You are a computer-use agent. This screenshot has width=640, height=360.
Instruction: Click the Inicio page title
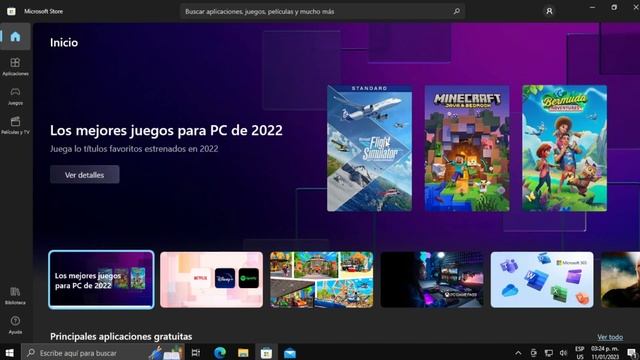64,42
